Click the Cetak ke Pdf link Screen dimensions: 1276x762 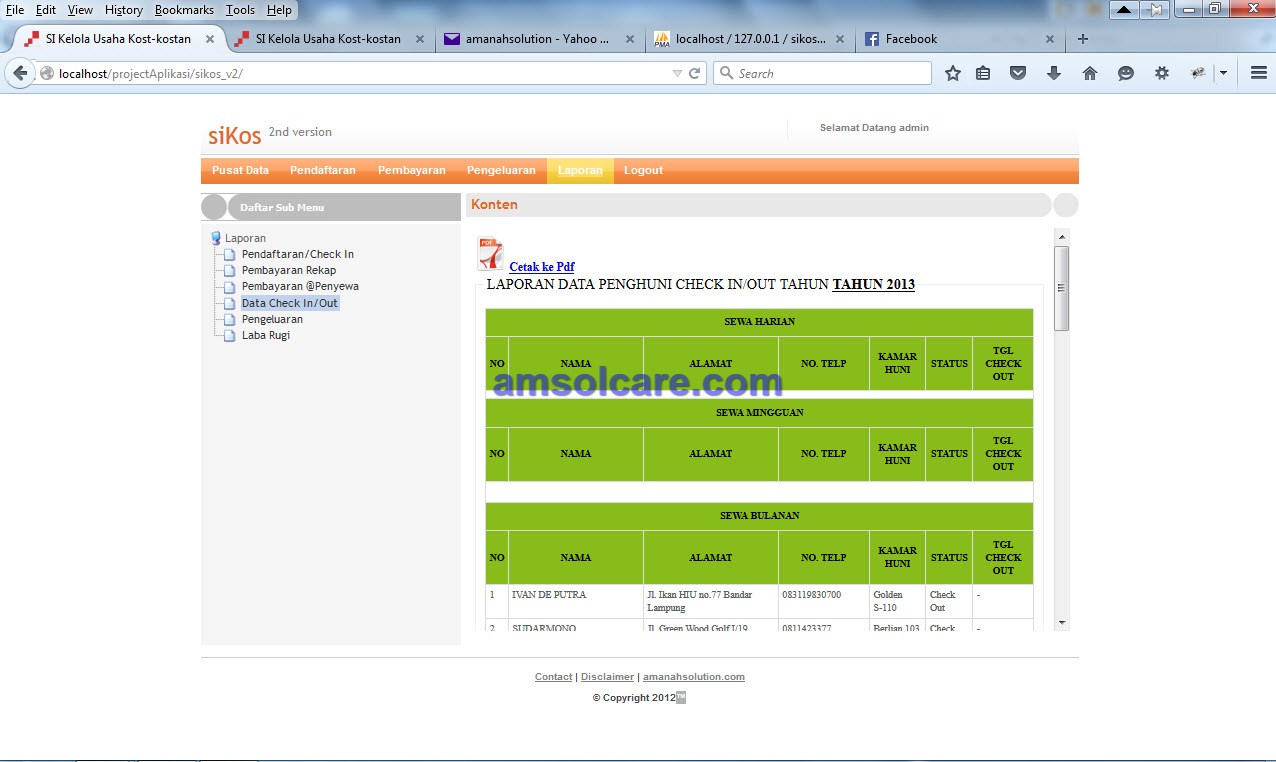(x=542, y=267)
